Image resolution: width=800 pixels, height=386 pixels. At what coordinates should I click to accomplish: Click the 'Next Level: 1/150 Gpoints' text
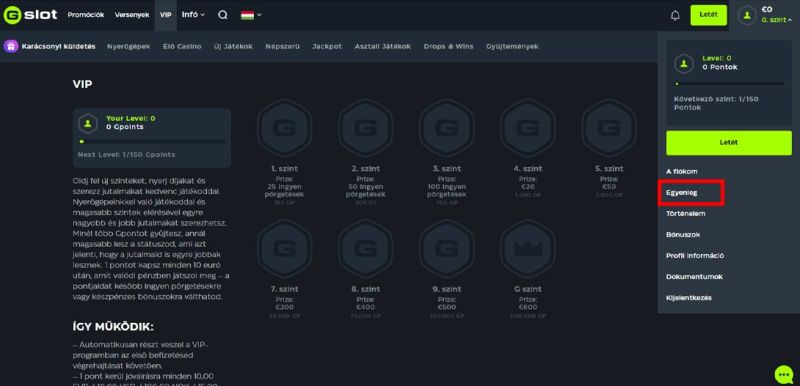pos(126,155)
